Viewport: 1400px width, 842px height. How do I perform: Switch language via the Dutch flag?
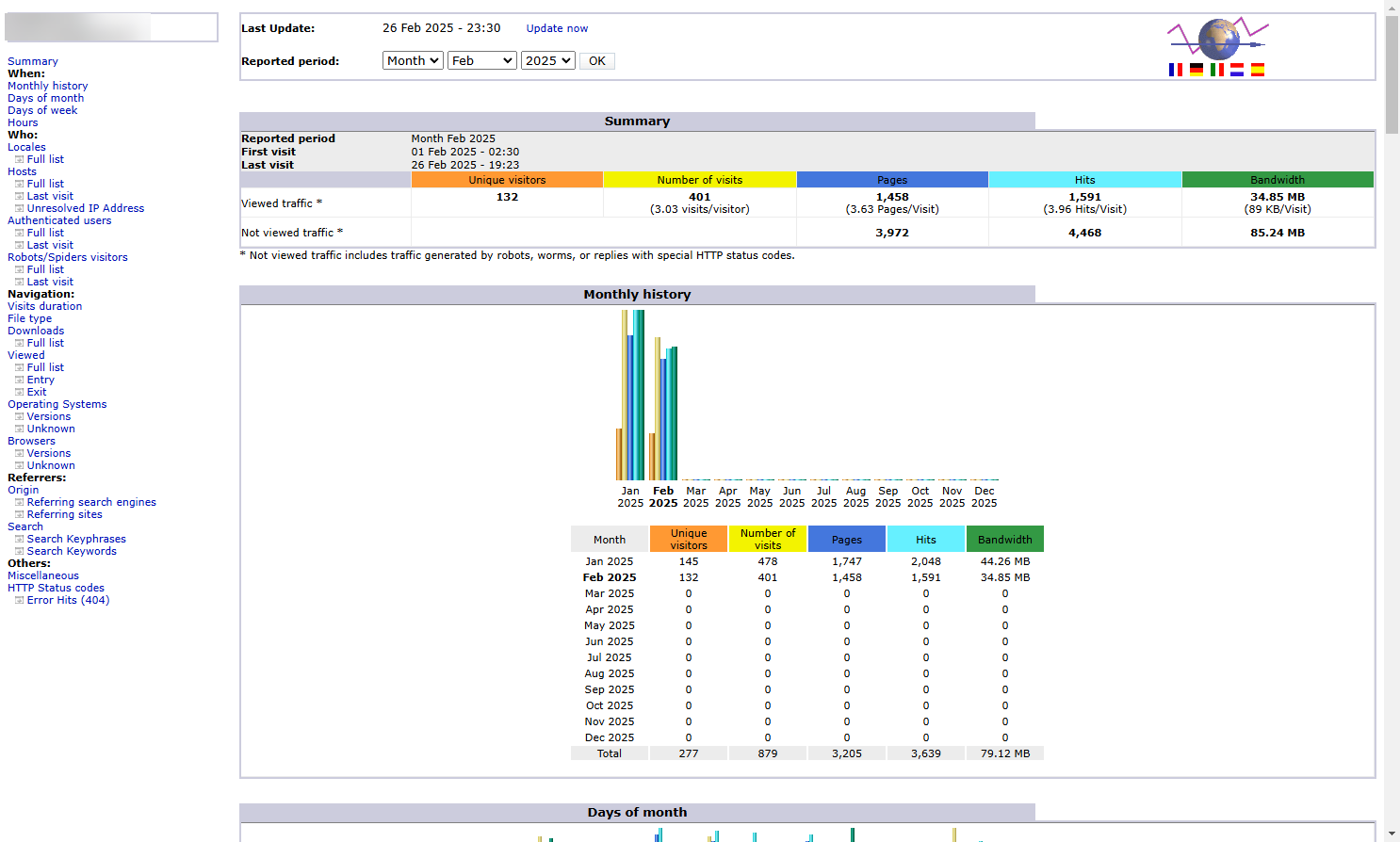[1237, 70]
